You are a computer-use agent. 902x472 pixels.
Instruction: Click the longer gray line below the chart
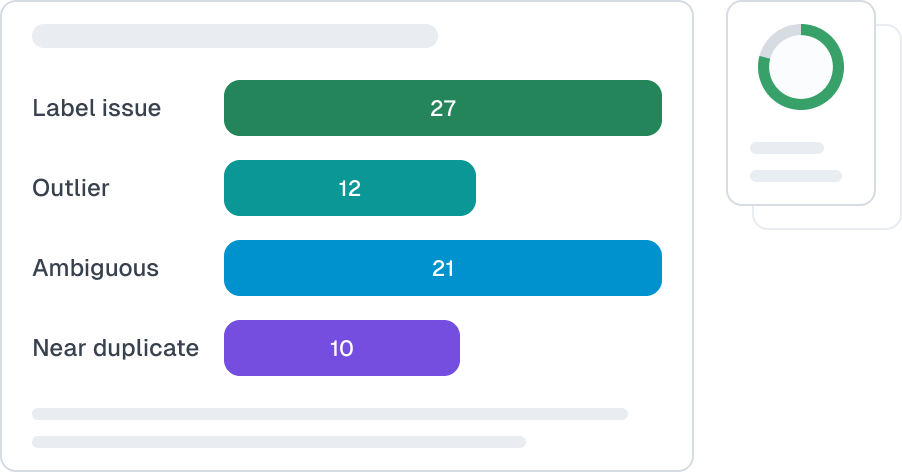(x=330, y=414)
